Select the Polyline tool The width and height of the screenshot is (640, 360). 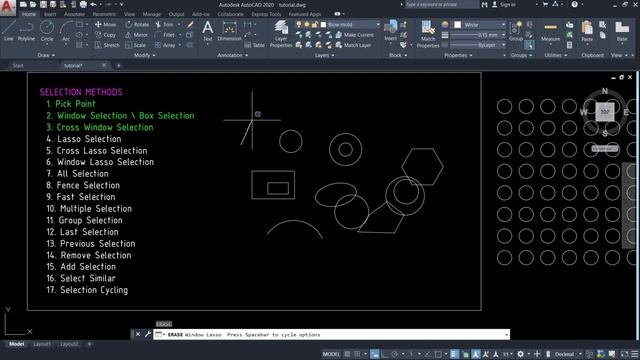coord(26,31)
